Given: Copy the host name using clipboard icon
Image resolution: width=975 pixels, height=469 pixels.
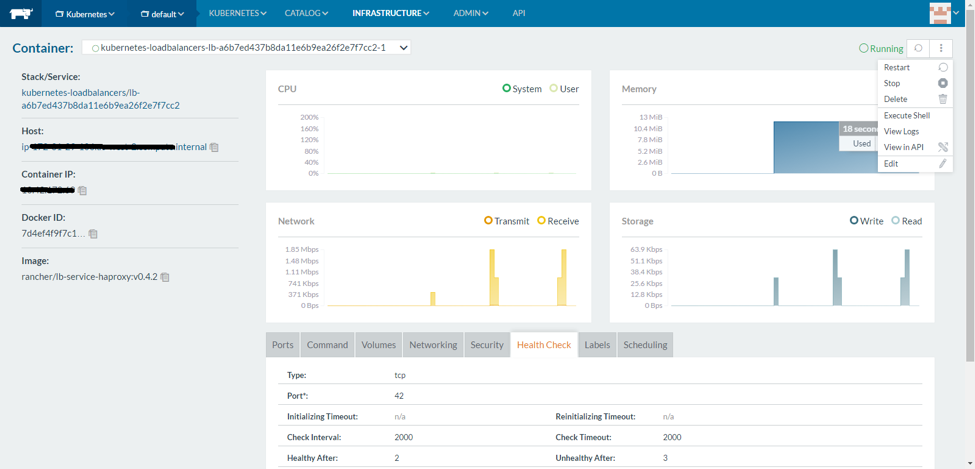Looking at the screenshot, I should coord(214,147).
